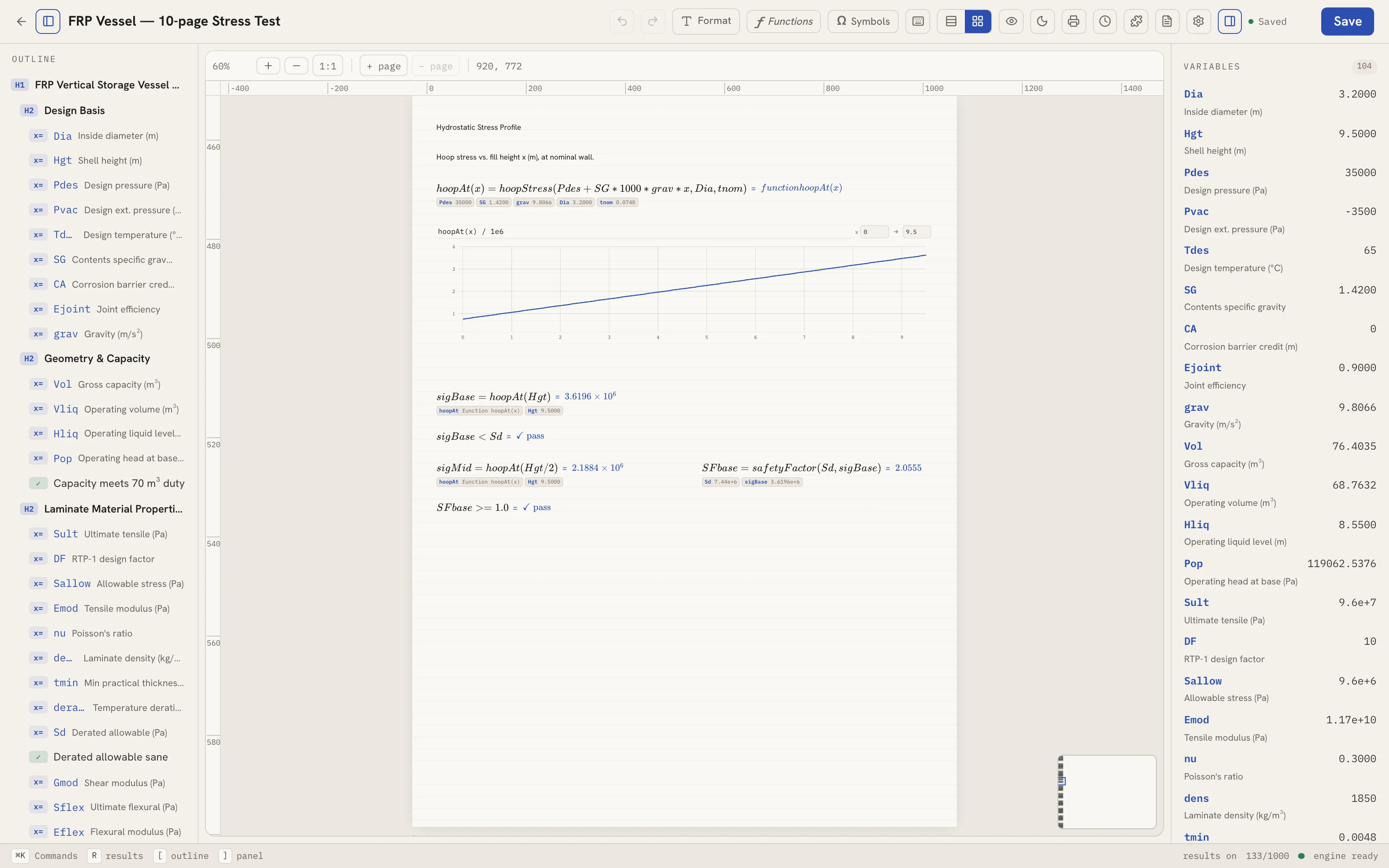
Task: Click the print icon
Action: tap(1073, 21)
